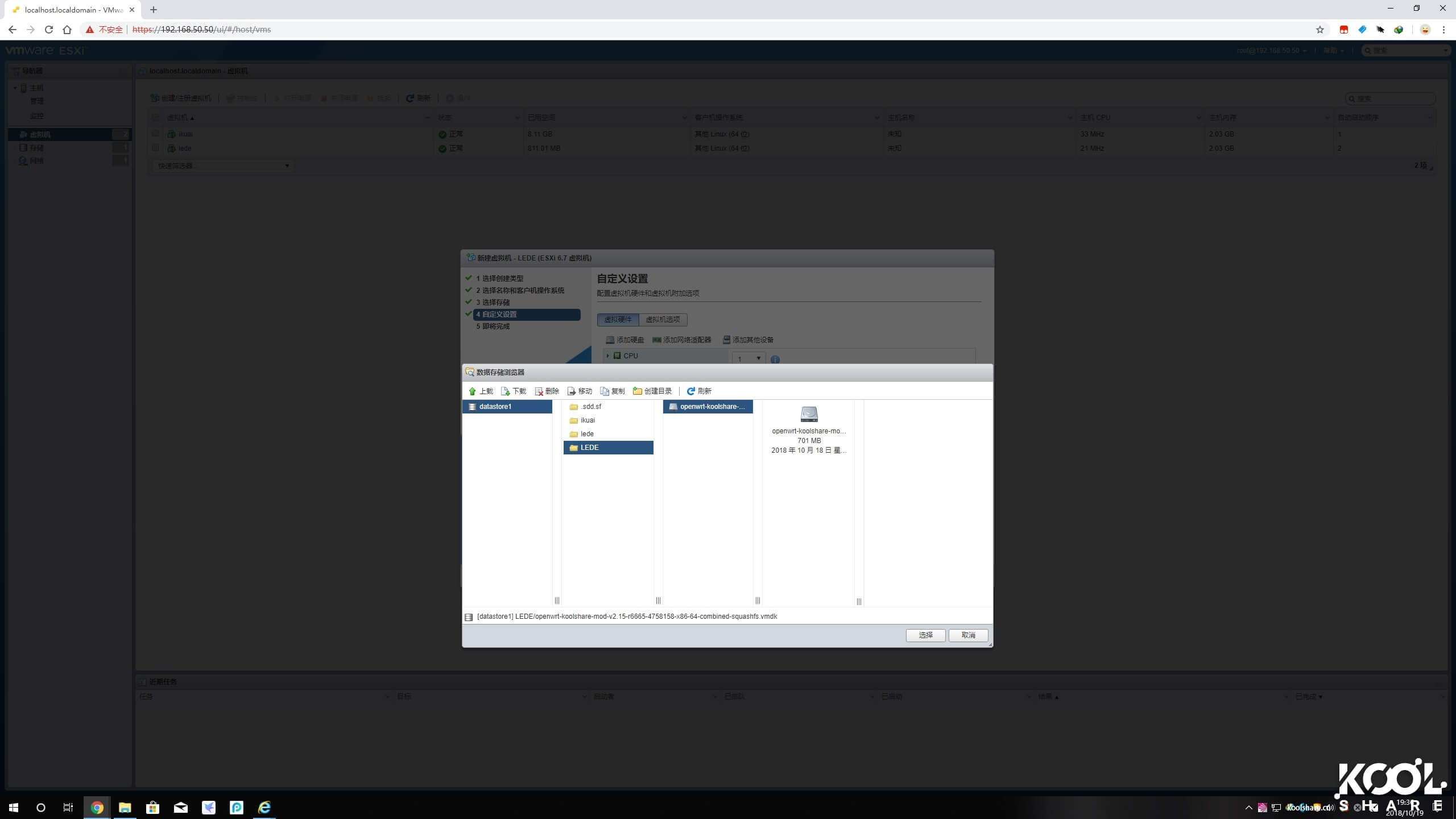Screen dimensions: 1456x819
Task: Go to wizard step 2 选择名称和客户机操作系统
Action: click(x=520, y=290)
